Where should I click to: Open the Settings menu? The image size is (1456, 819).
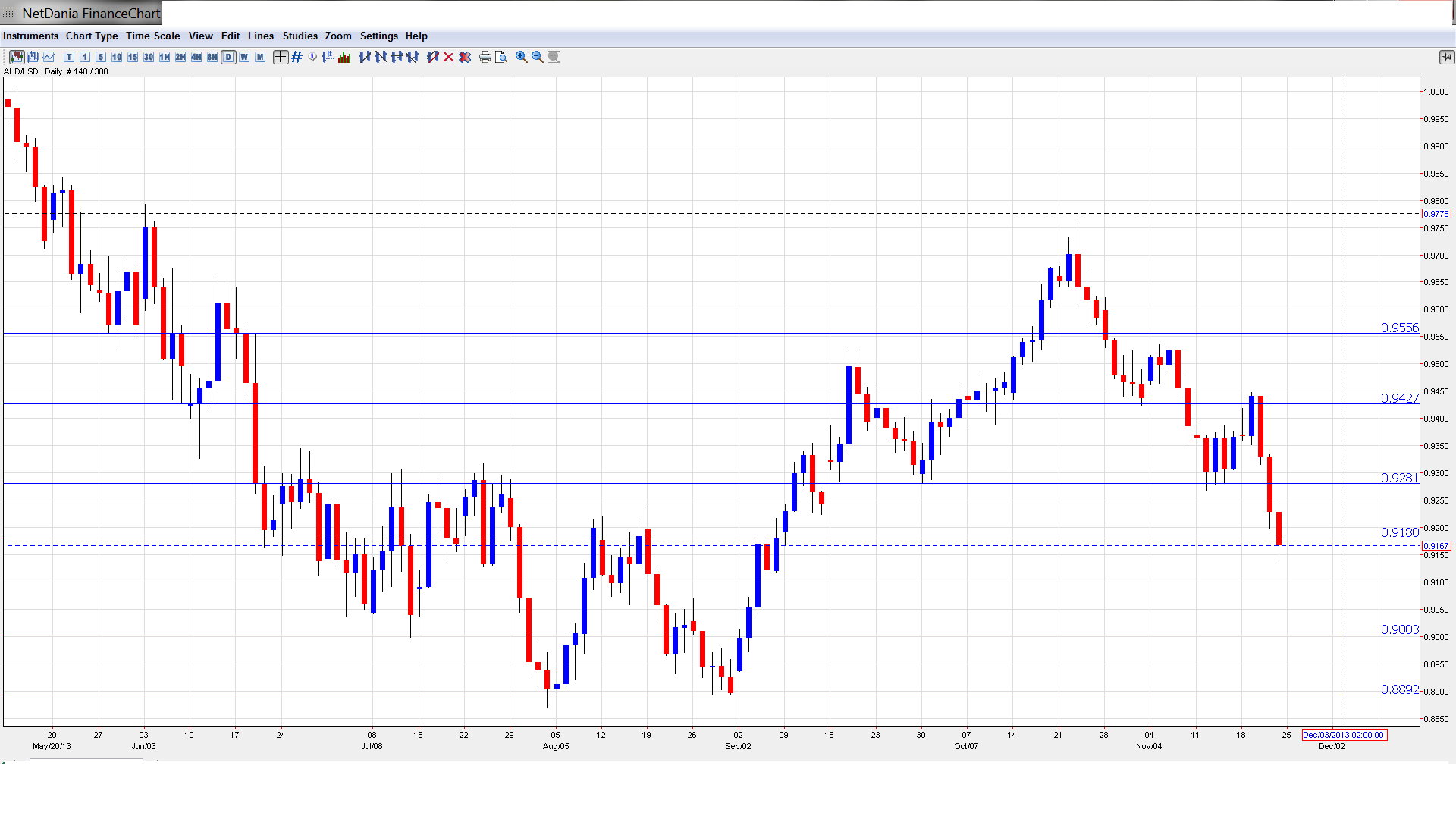[x=378, y=36]
